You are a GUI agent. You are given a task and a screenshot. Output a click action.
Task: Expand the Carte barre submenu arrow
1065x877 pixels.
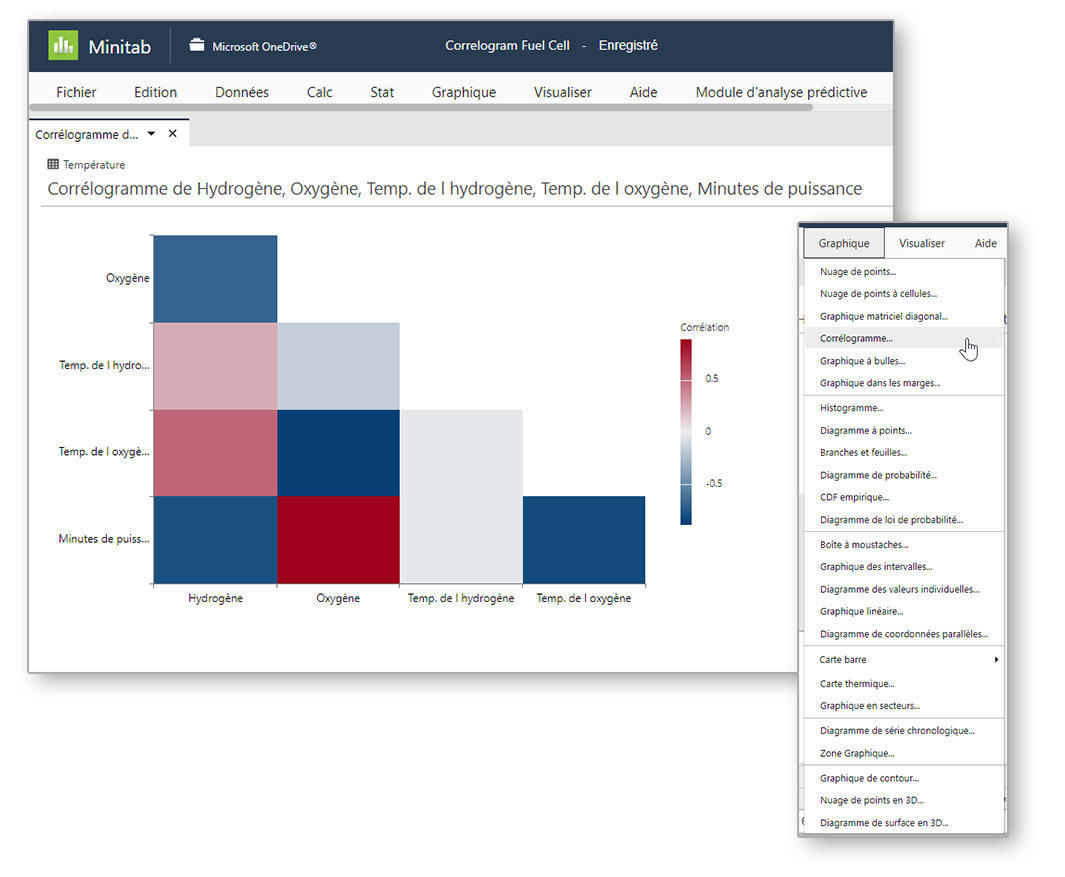tap(996, 660)
